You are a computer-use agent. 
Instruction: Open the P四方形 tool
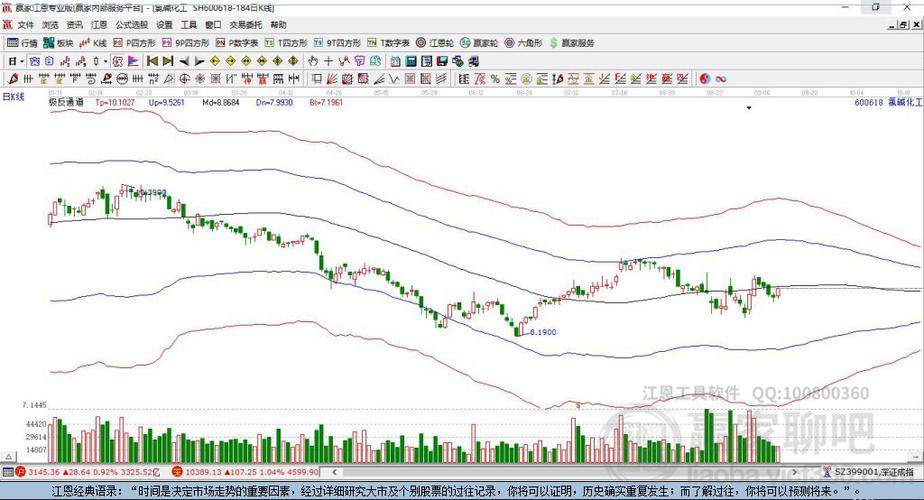(x=134, y=43)
